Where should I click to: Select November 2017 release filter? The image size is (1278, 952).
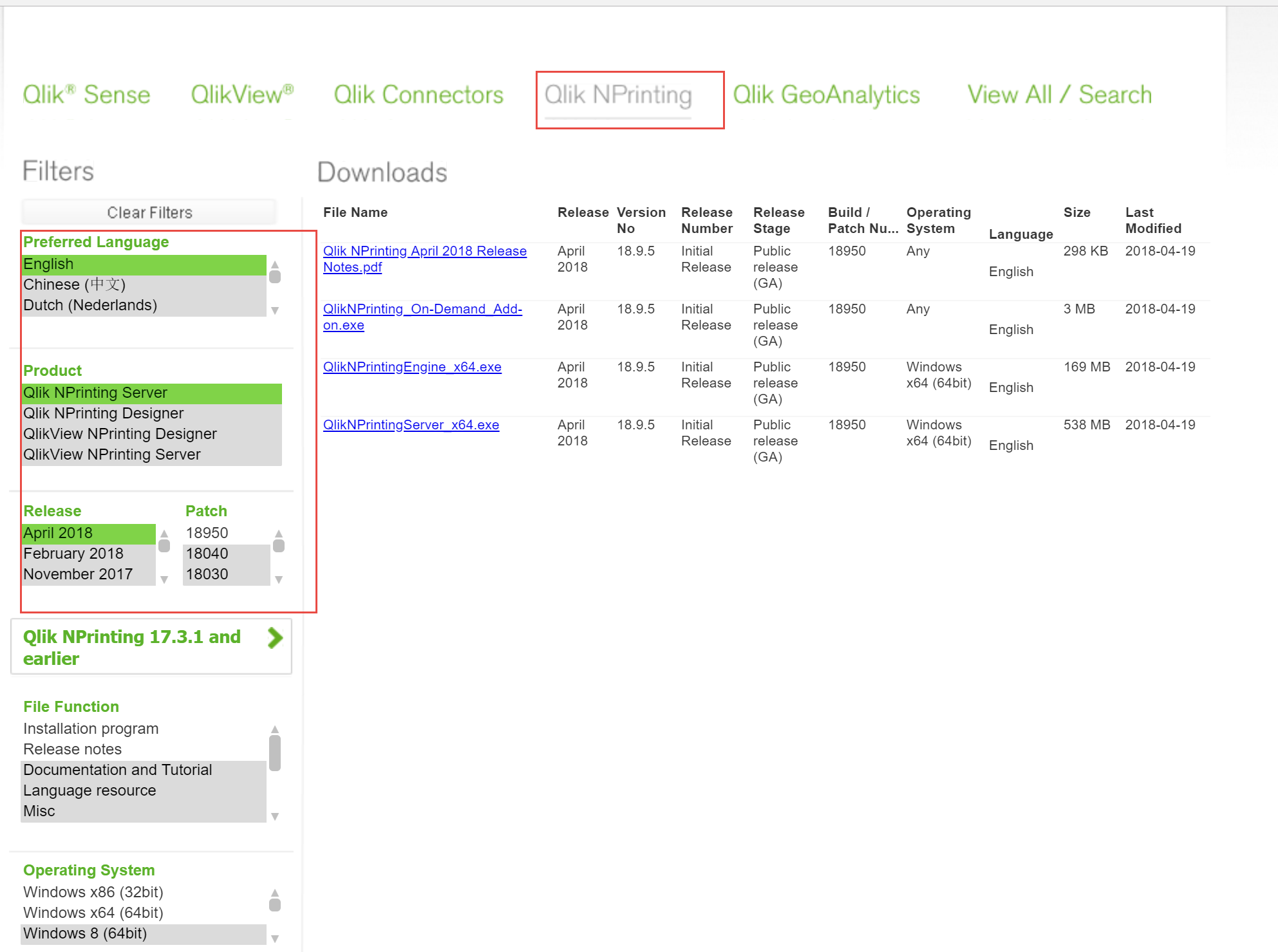(x=89, y=574)
